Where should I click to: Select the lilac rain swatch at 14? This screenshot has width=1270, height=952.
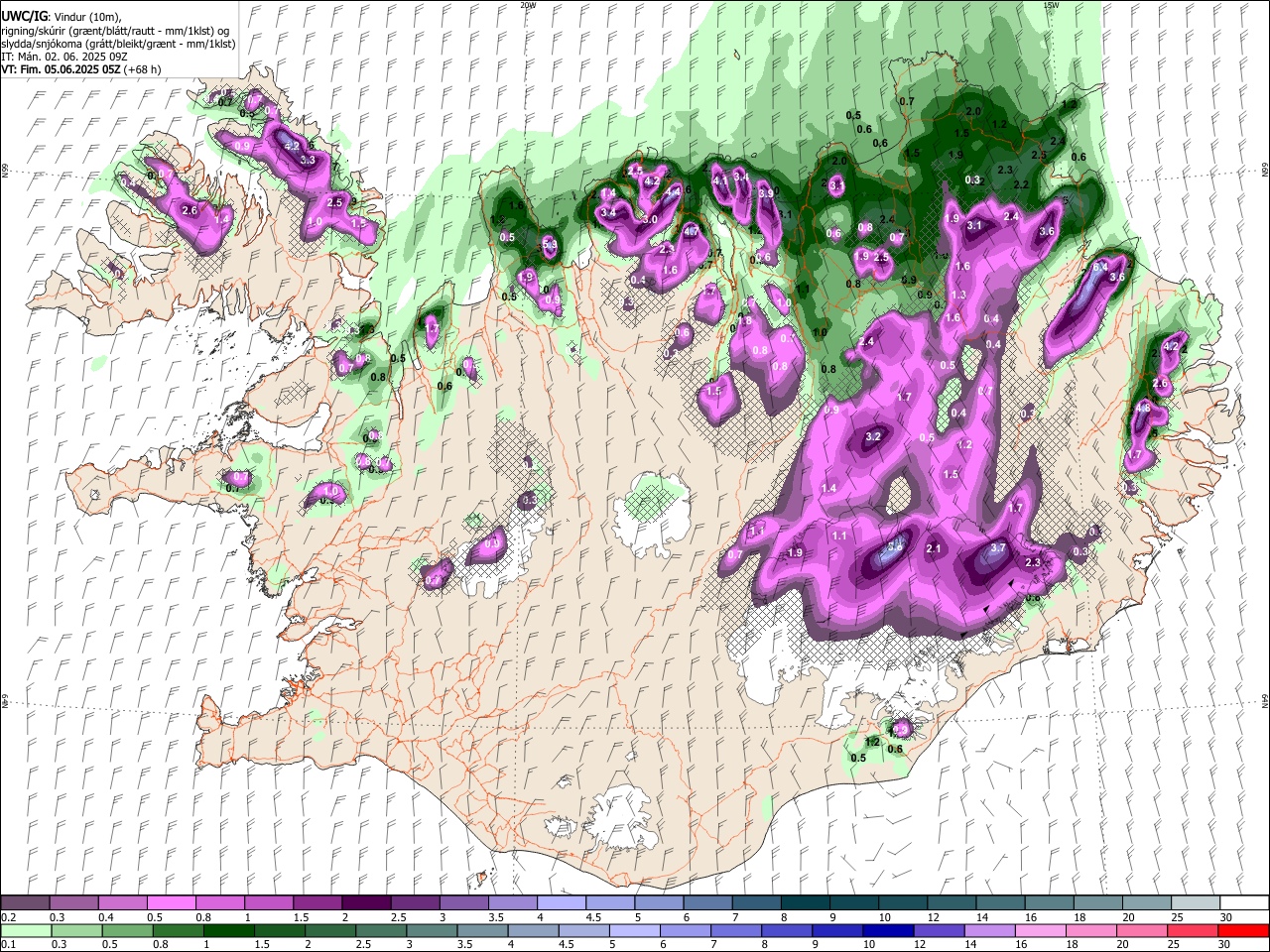(x=989, y=930)
